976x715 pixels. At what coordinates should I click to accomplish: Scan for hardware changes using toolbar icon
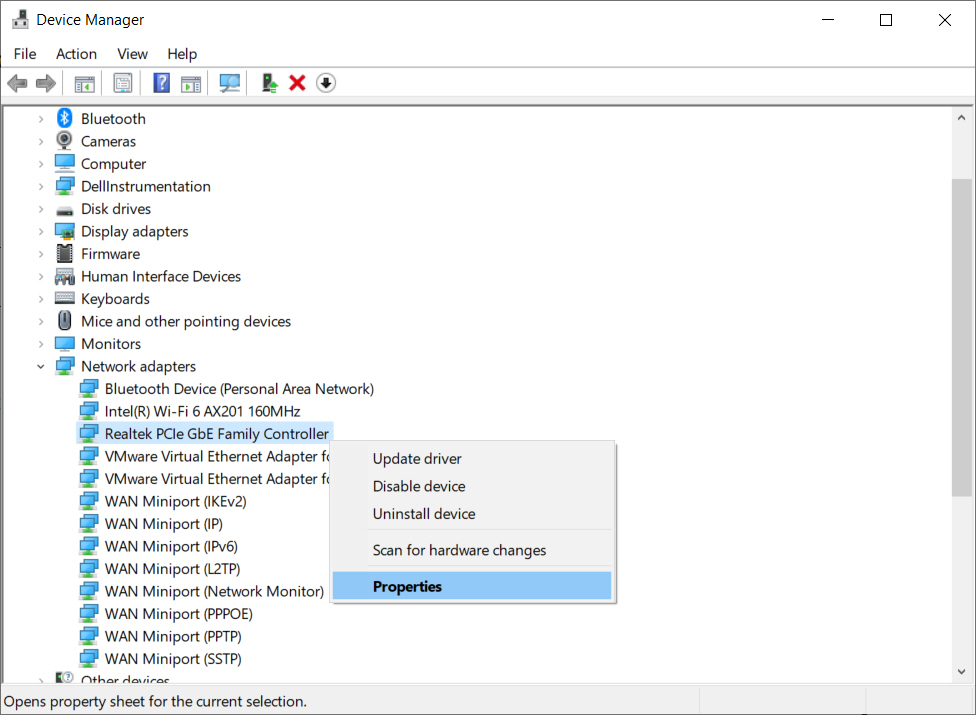(x=230, y=83)
